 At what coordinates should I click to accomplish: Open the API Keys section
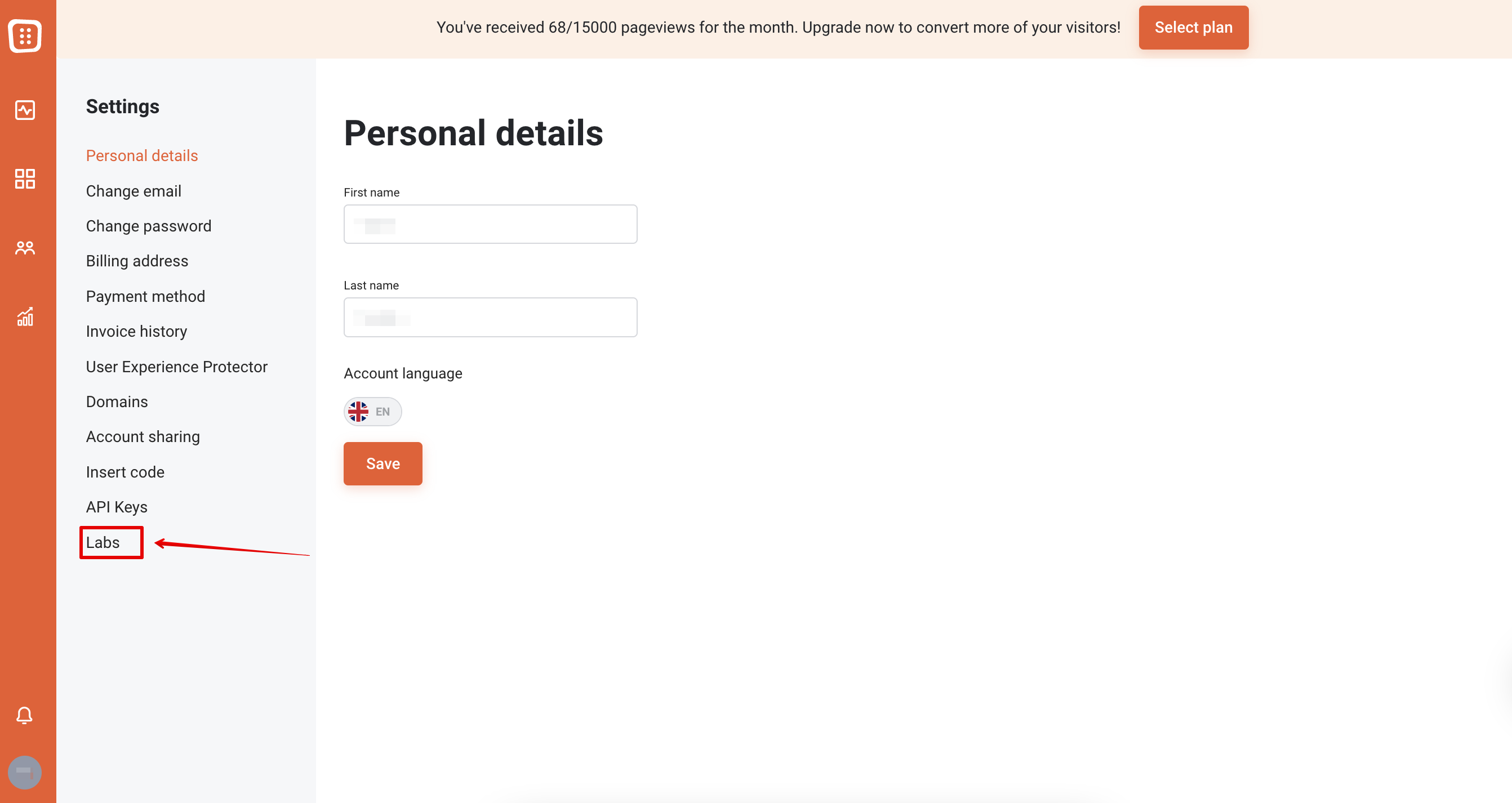tap(116, 507)
